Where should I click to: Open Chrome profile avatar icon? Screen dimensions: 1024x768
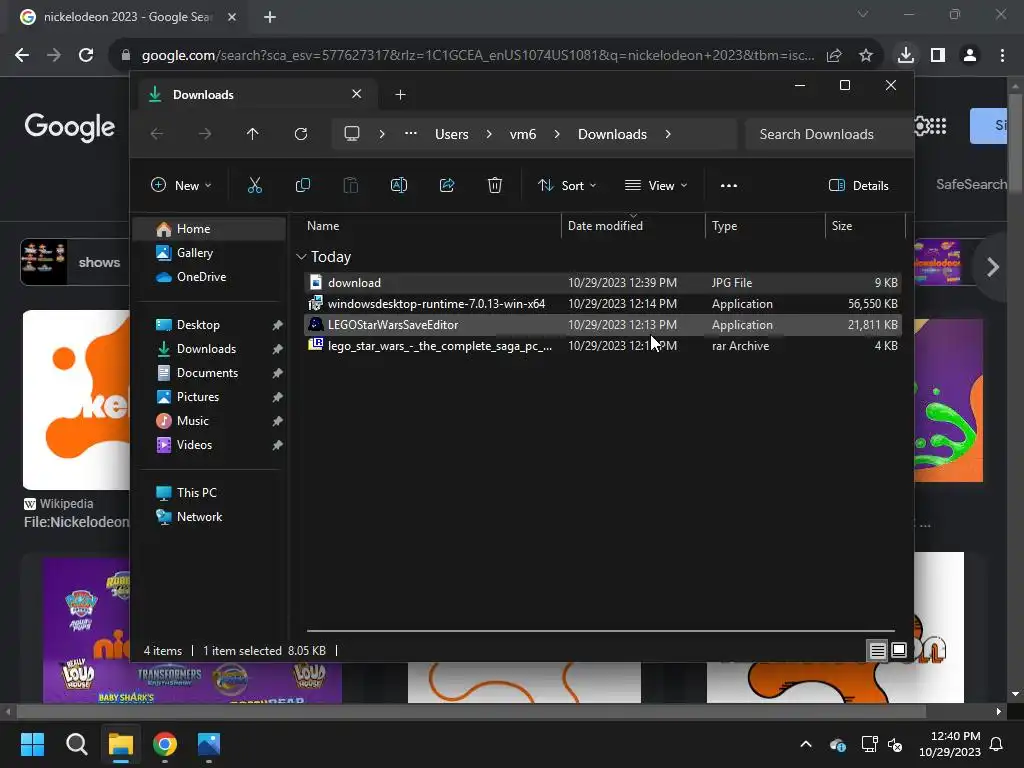pos(970,55)
